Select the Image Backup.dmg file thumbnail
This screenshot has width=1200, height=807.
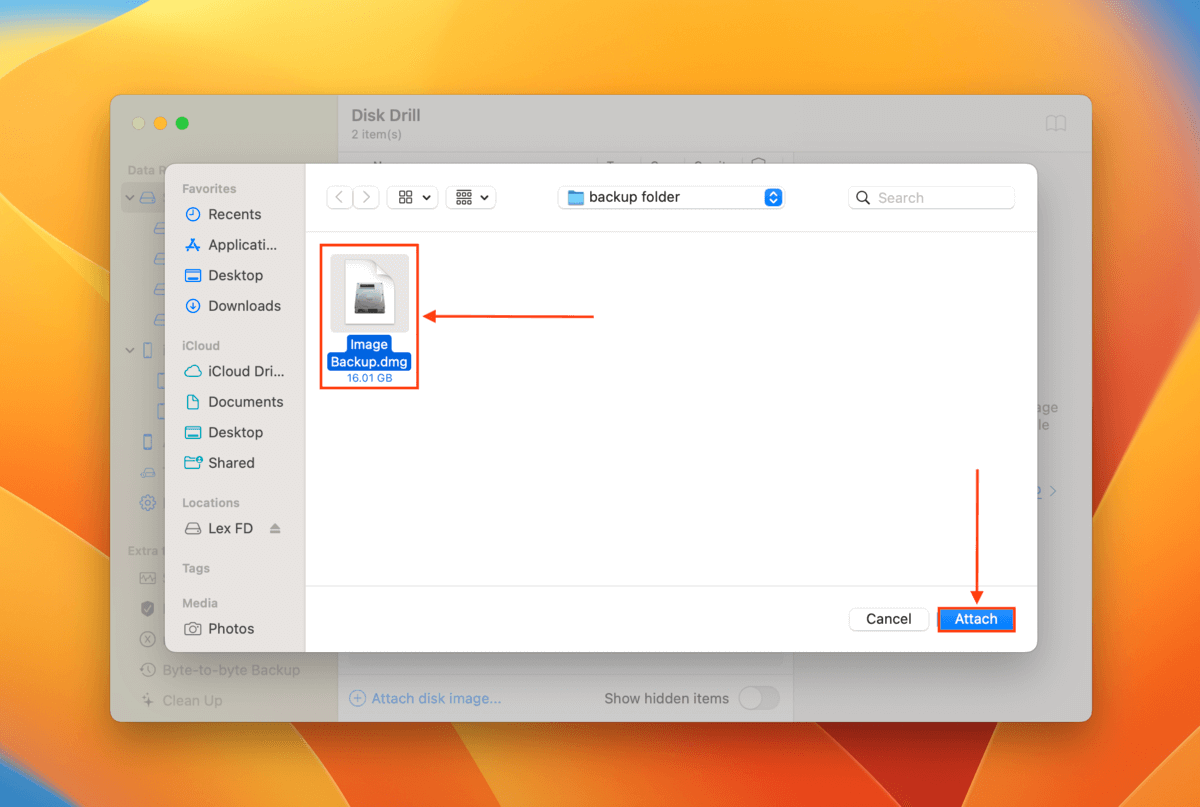[x=370, y=293]
